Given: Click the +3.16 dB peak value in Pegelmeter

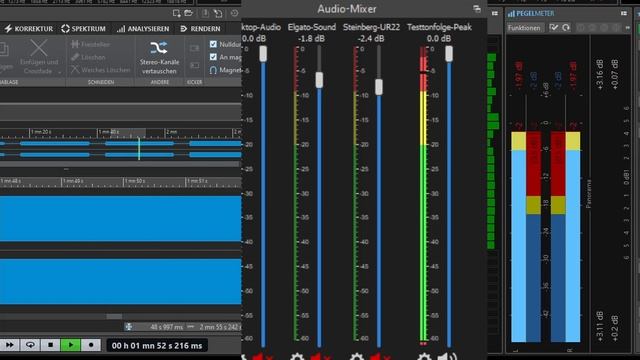Looking at the screenshot, I should click(600, 74).
